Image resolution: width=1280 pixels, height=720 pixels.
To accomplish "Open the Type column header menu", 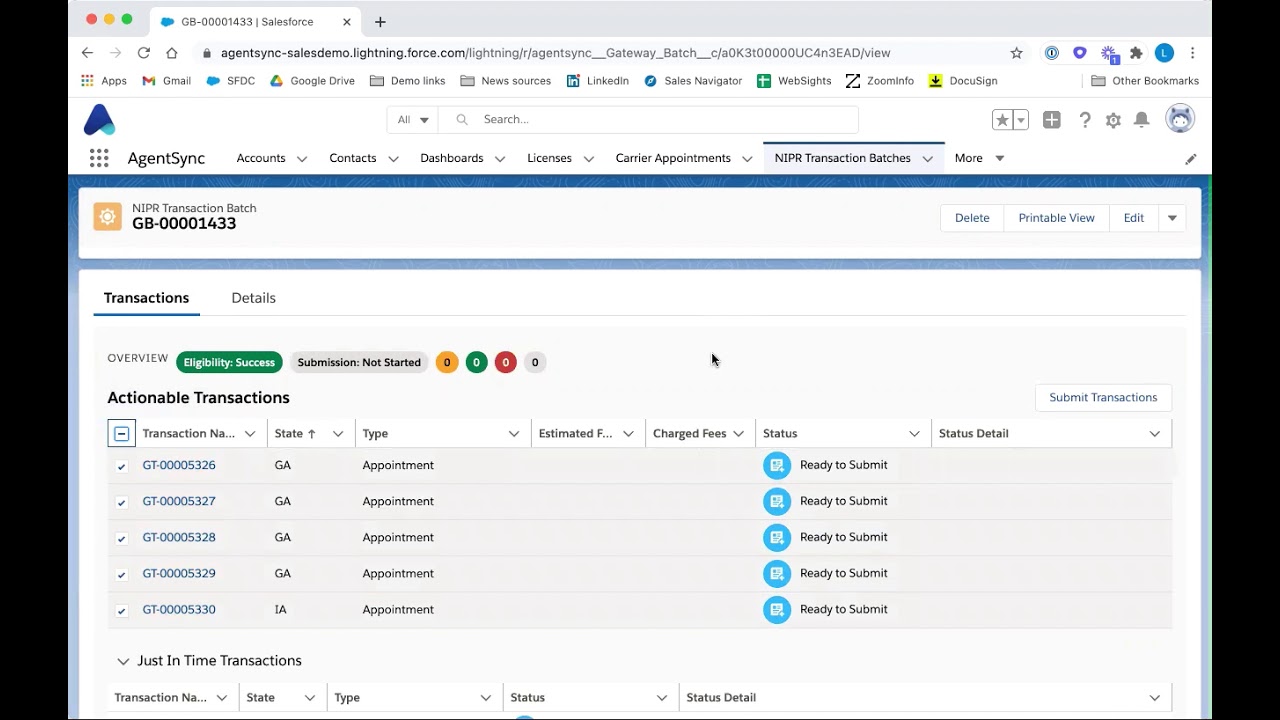I will coord(513,434).
